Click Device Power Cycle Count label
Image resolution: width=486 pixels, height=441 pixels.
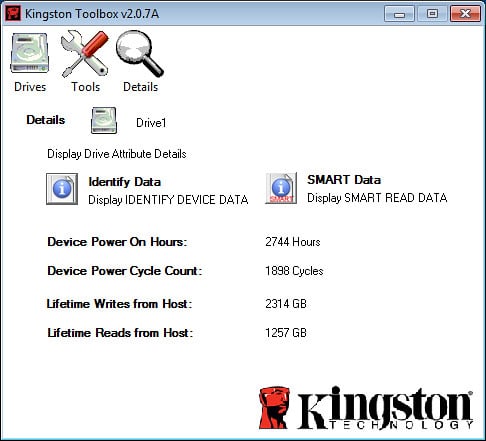coord(125,271)
